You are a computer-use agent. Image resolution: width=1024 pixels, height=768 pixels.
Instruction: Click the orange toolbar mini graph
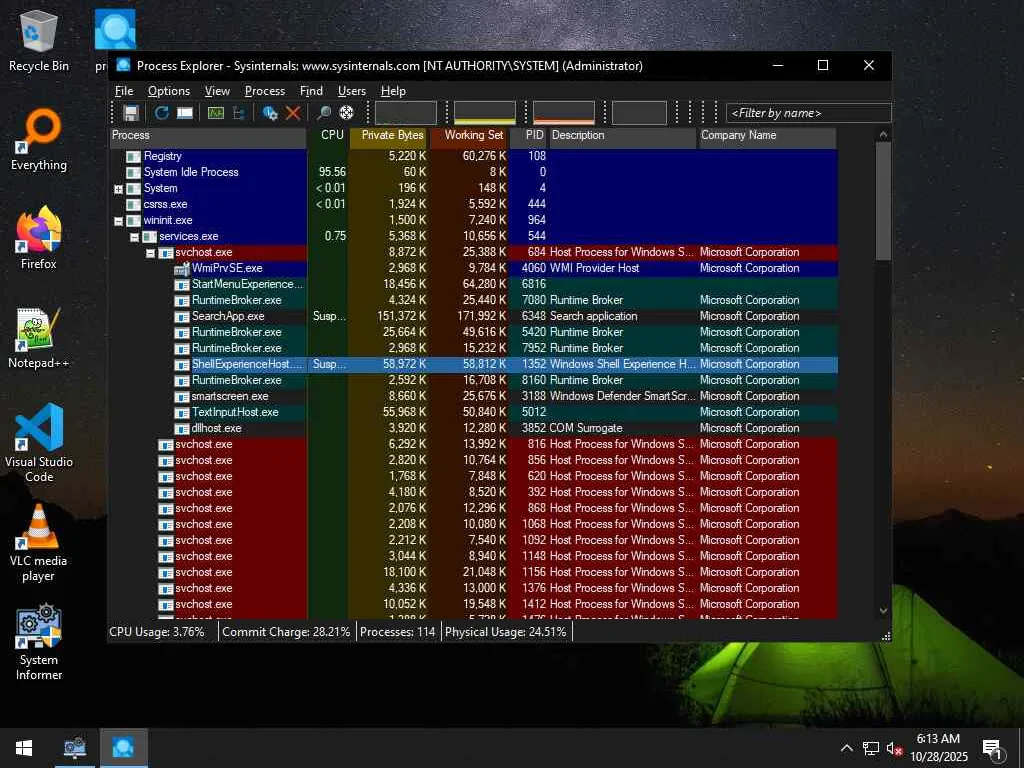[564, 113]
